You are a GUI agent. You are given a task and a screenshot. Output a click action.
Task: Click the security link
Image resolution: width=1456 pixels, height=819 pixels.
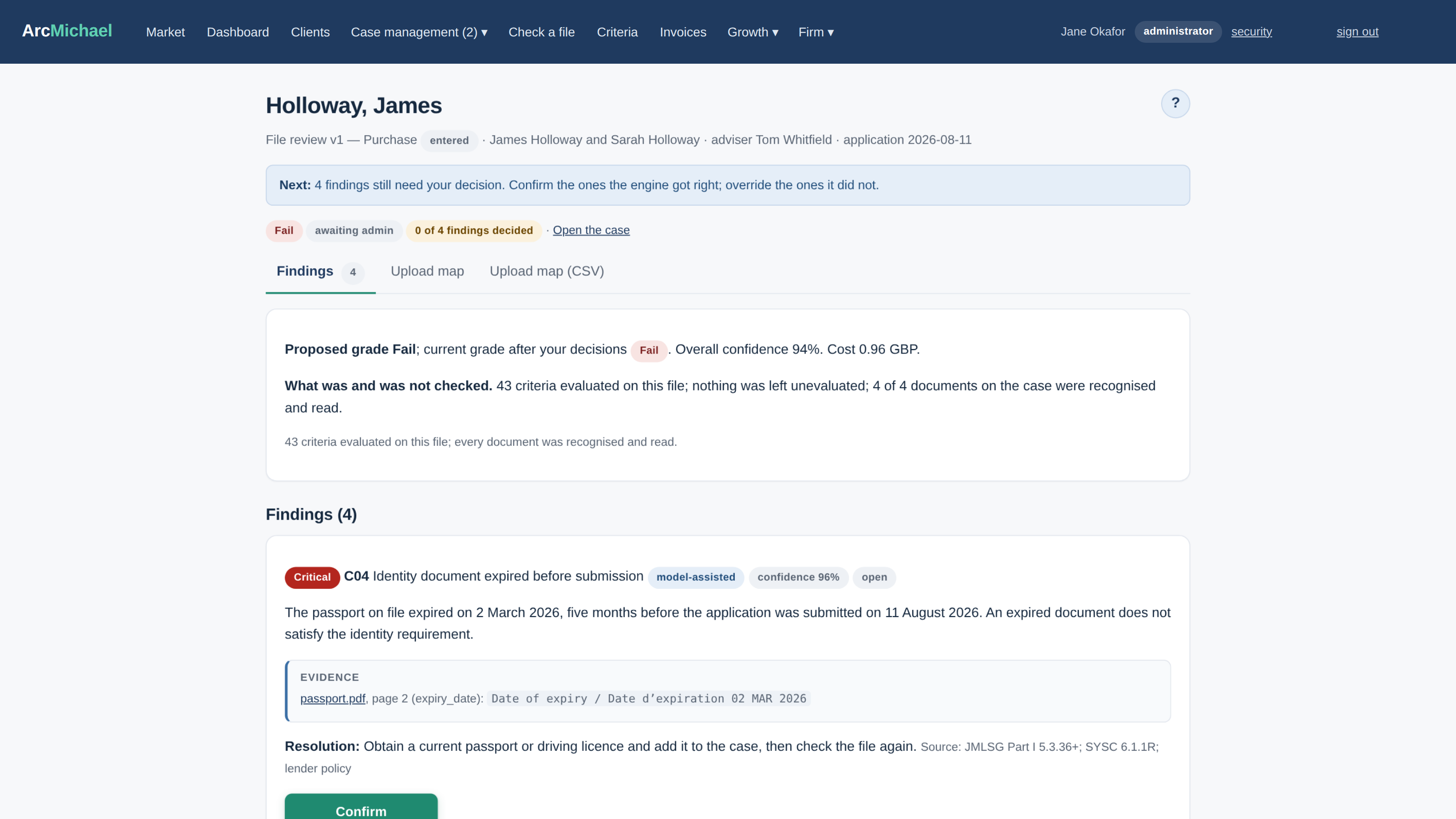pyautogui.click(x=1251, y=32)
